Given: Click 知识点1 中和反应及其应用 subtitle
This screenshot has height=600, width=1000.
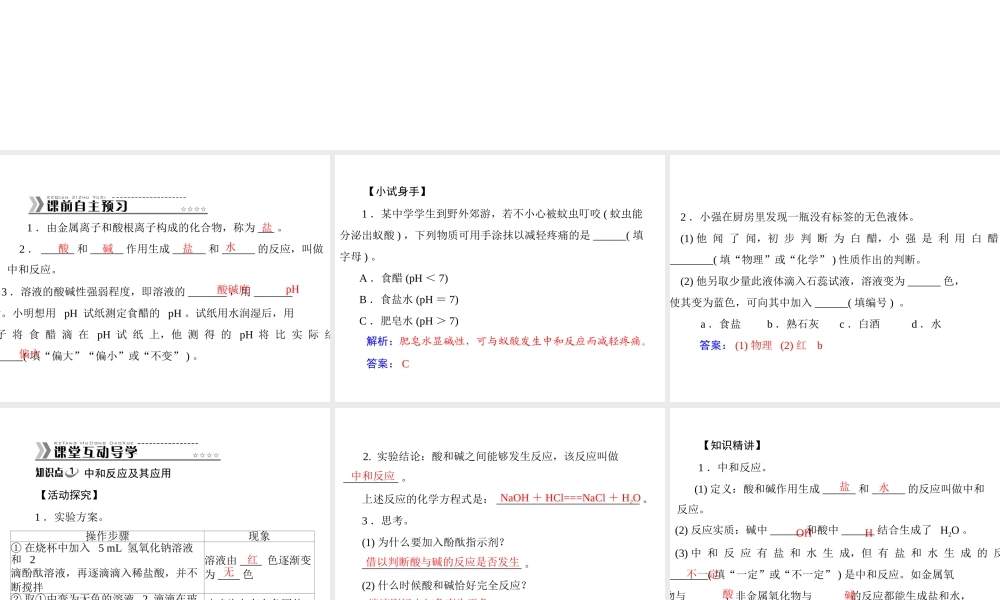Looking at the screenshot, I should [x=103, y=472].
